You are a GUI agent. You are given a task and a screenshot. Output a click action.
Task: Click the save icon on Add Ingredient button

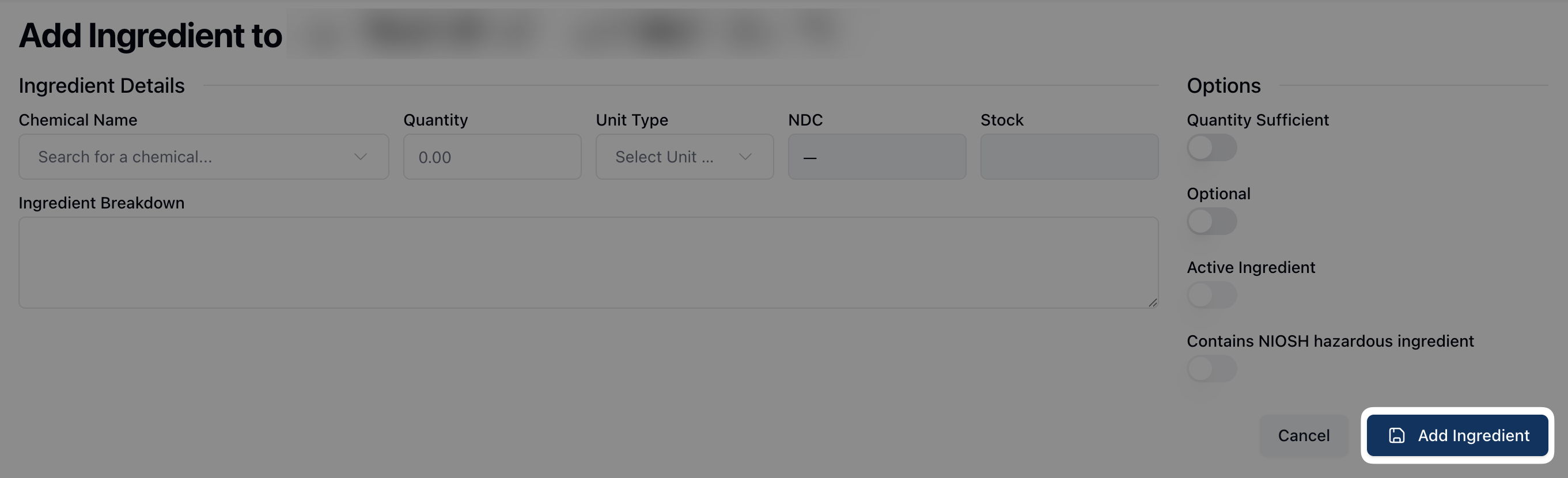coord(1396,435)
